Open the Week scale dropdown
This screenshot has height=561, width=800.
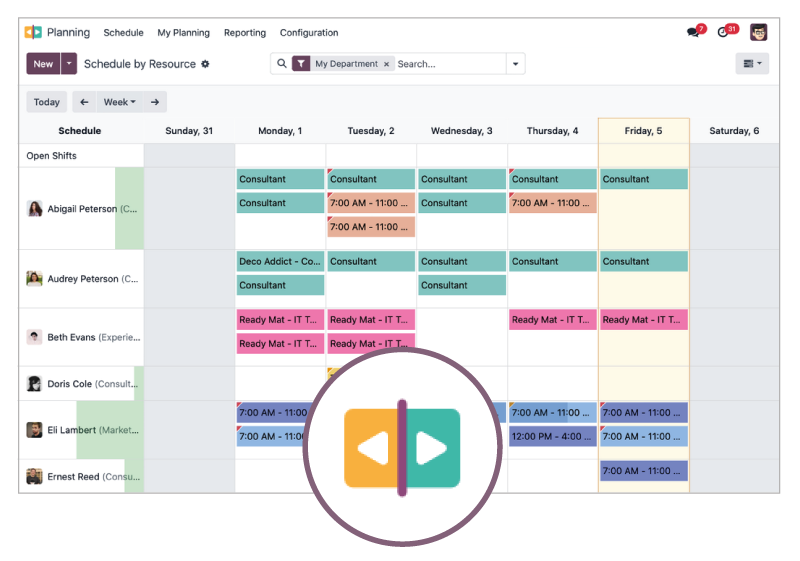(x=119, y=102)
